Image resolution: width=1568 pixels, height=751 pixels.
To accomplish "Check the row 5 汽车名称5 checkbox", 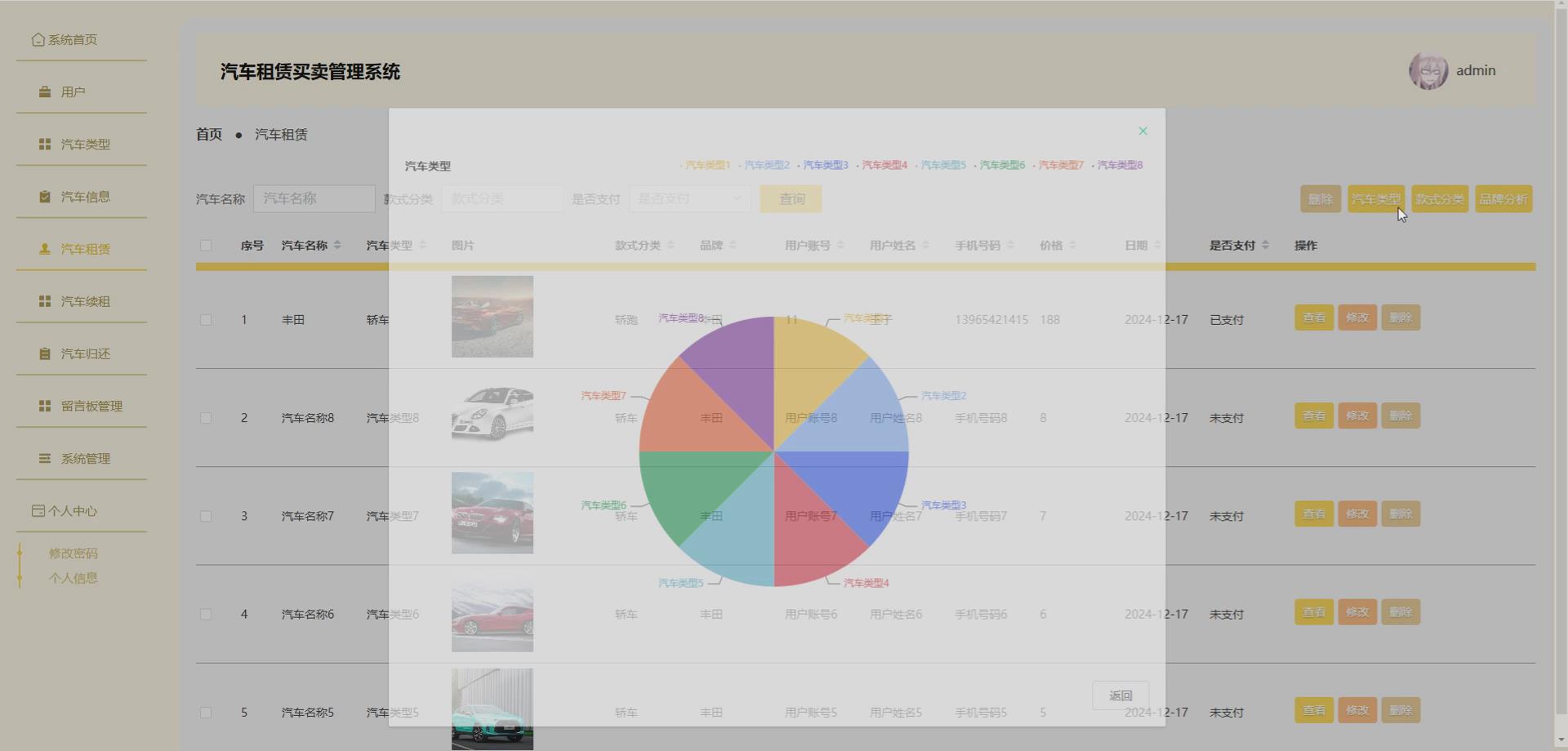I will (x=206, y=713).
